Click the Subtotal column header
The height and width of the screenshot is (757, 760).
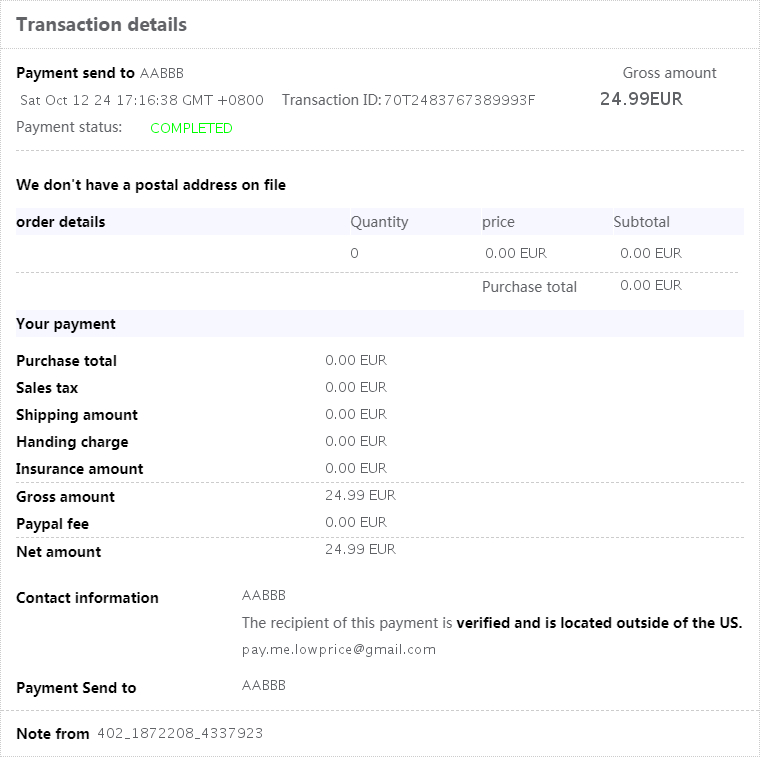[641, 222]
